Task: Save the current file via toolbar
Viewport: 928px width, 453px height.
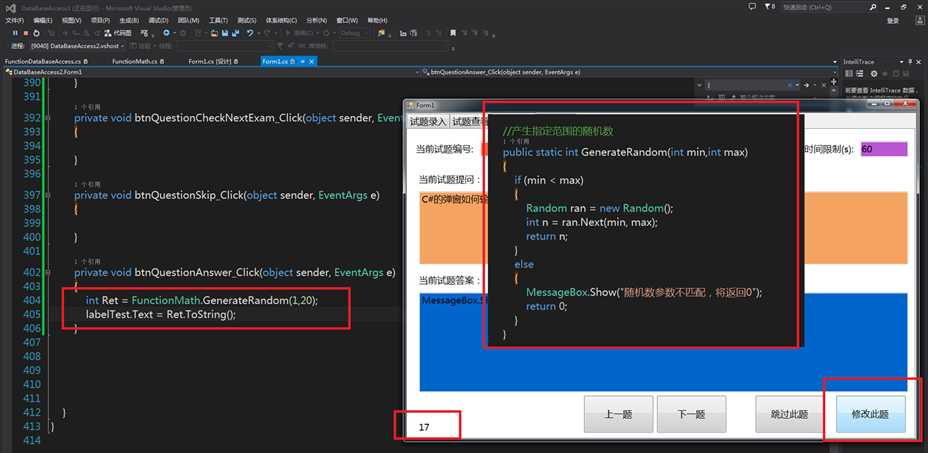Action: (x=225, y=33)
